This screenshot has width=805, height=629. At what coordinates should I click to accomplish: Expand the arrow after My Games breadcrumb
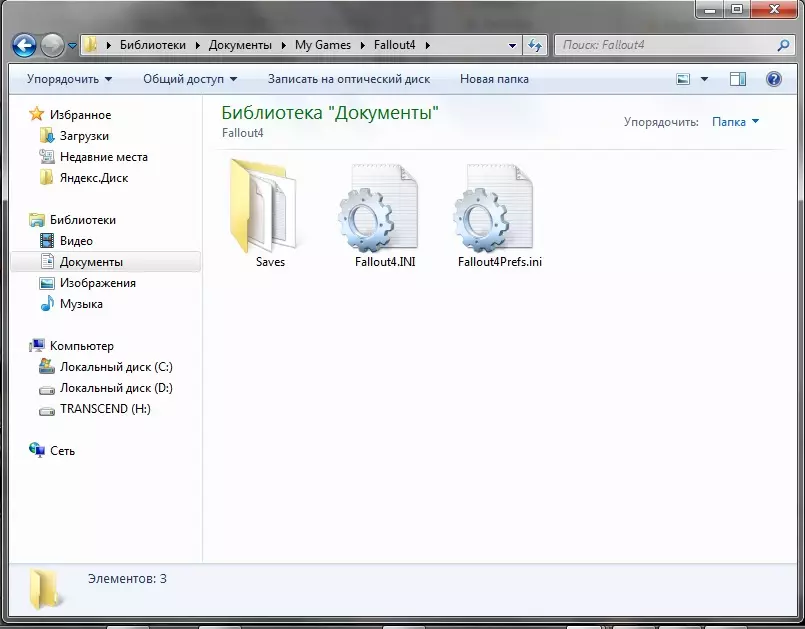pos(363,46)
